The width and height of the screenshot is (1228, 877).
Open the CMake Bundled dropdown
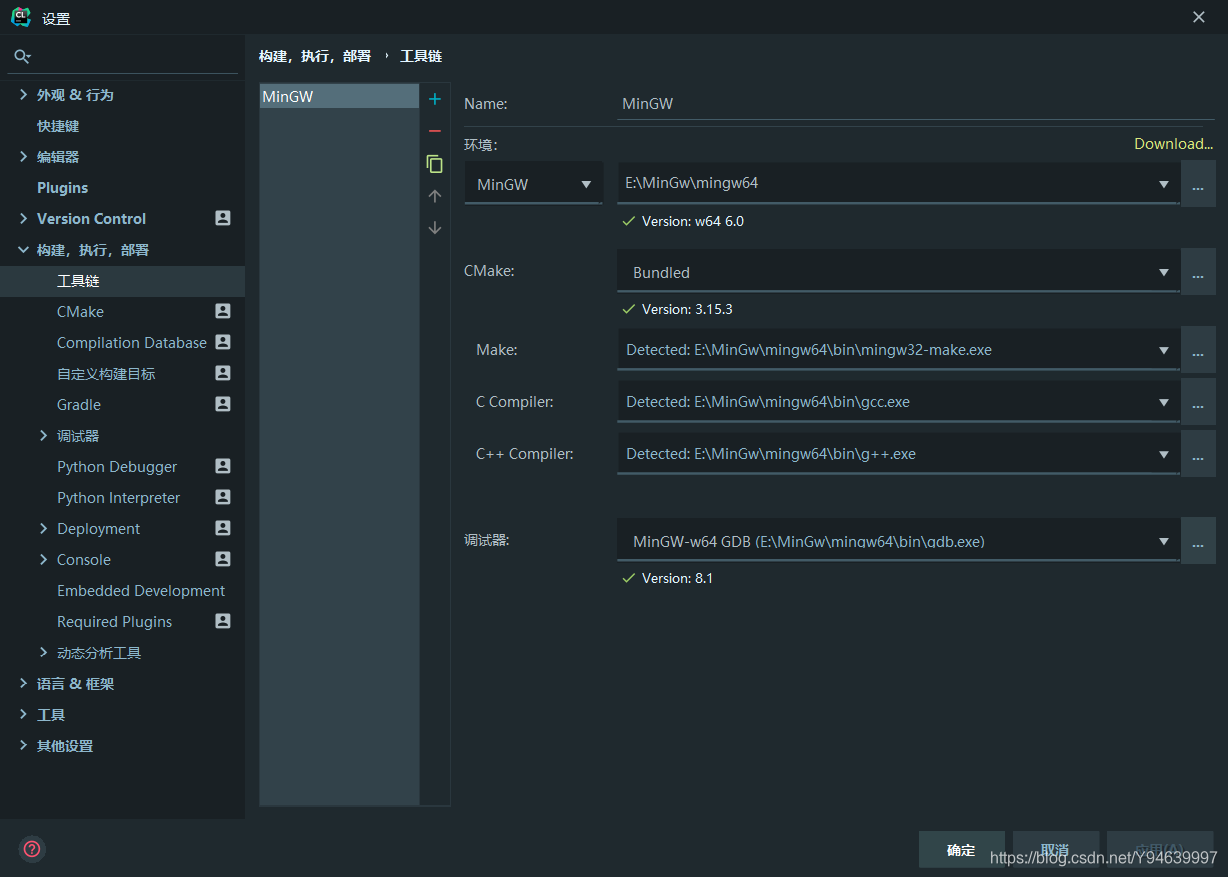tap(1164, 272)
